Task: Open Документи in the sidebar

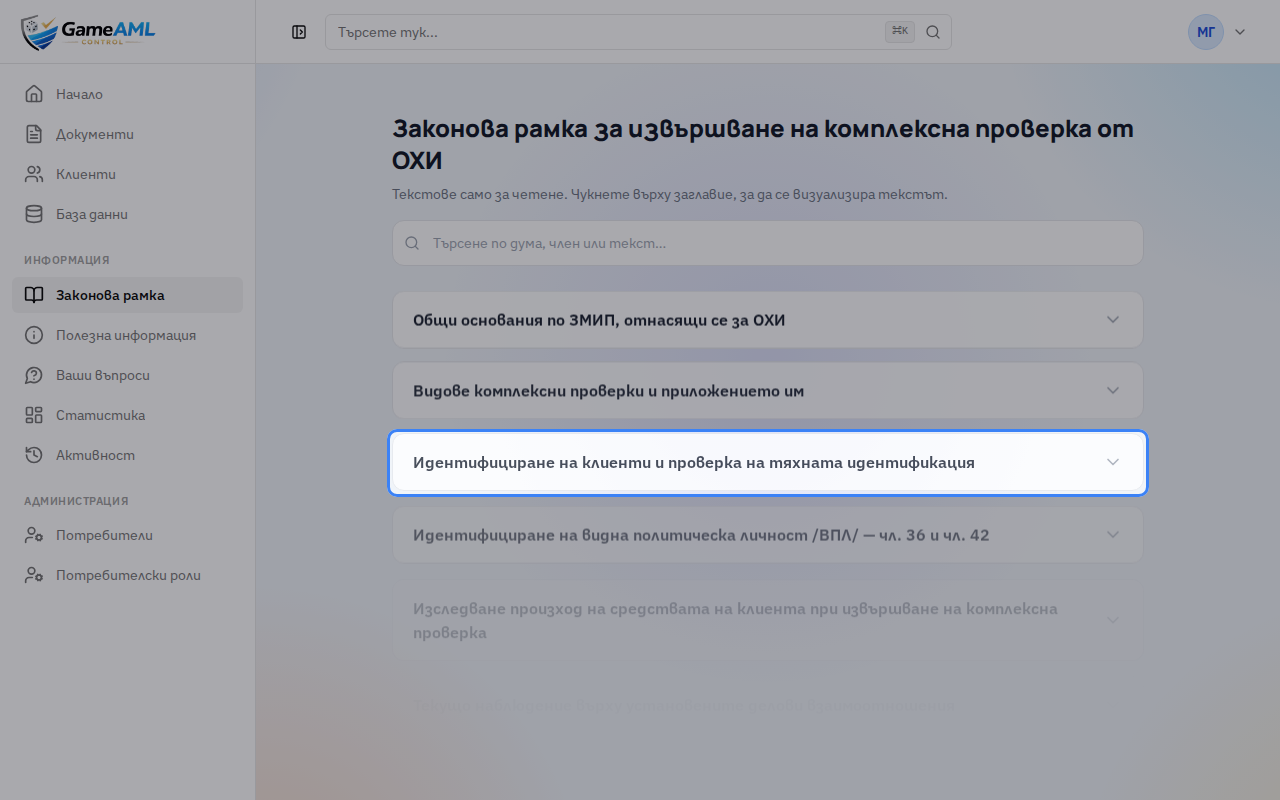Action: (127, 134)
